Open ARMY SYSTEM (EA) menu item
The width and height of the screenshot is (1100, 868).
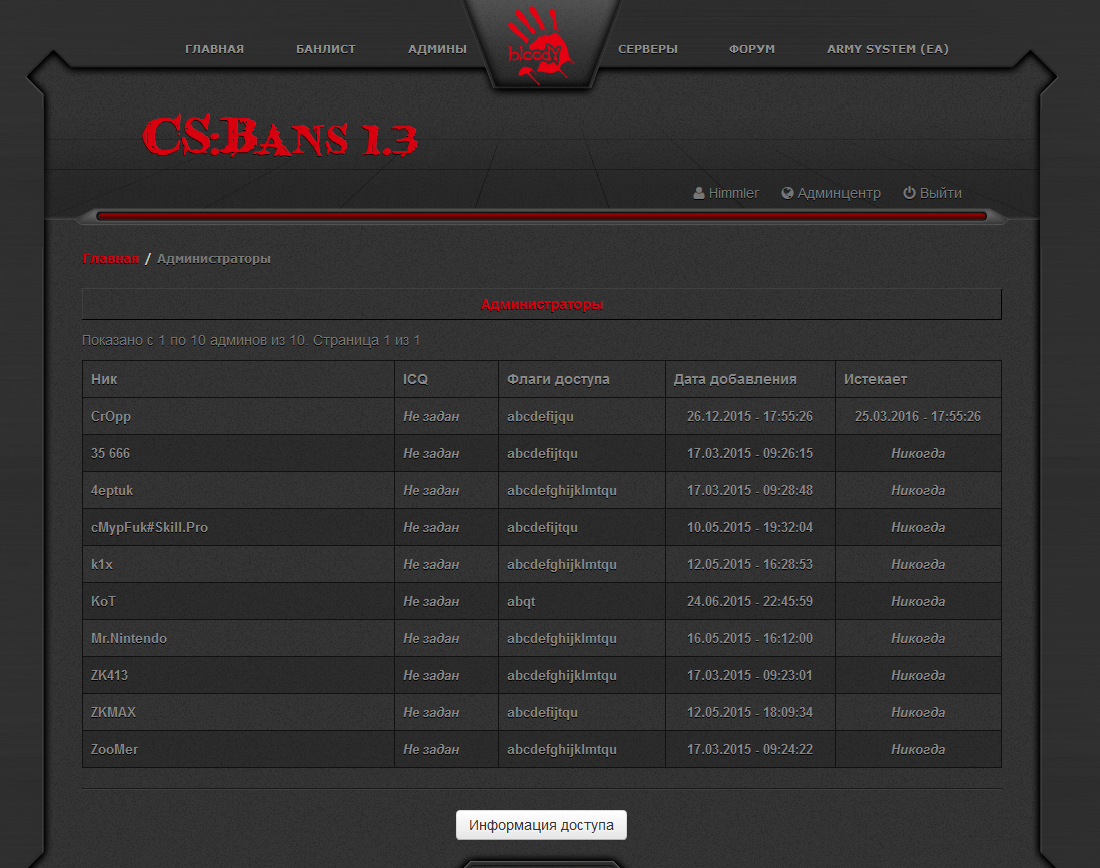[x=887, y=49]
